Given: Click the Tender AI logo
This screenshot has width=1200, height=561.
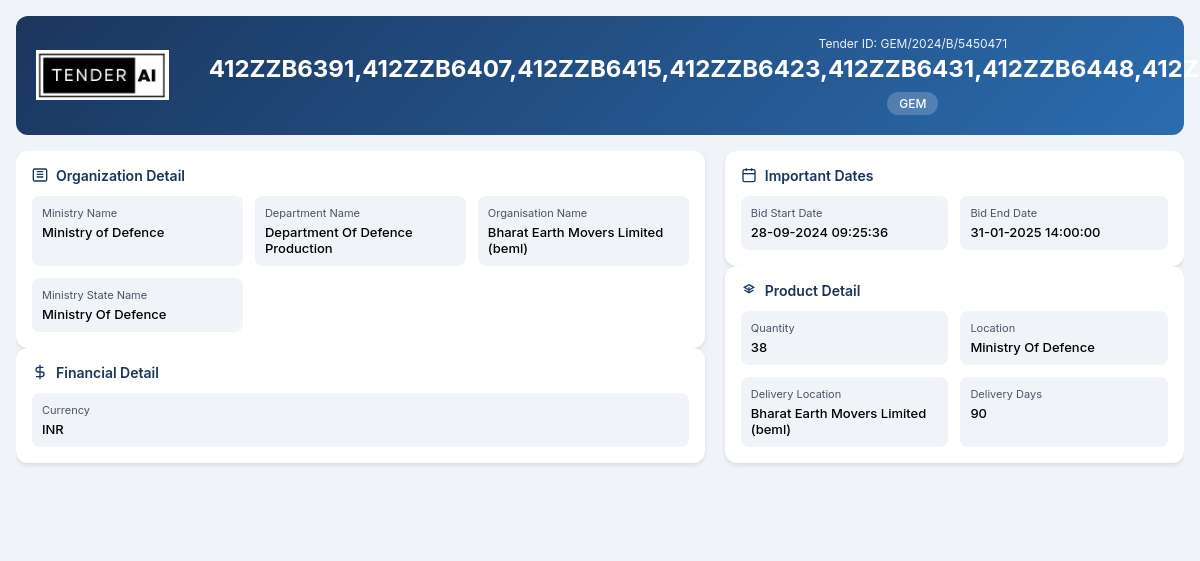Looking at the screenshot, I should click(x=102, y=75).
